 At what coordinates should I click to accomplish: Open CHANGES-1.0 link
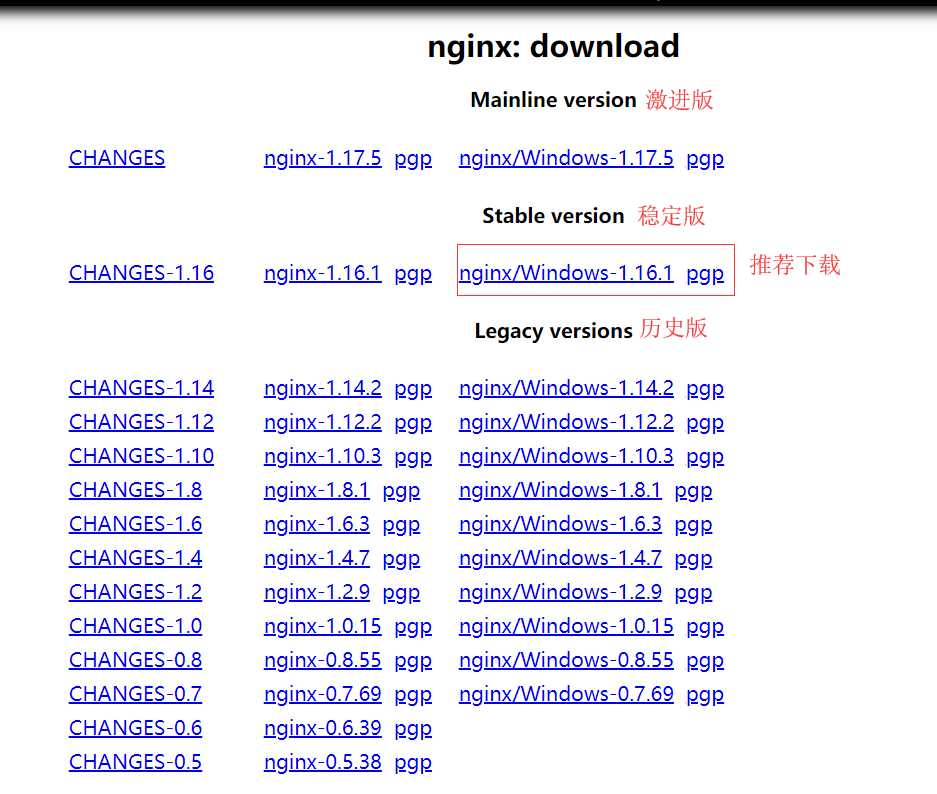click(x=135, y=627)
